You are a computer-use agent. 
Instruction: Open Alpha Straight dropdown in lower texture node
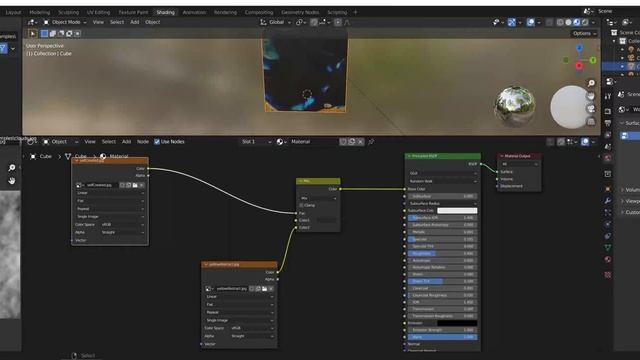[x=252, y=336]
